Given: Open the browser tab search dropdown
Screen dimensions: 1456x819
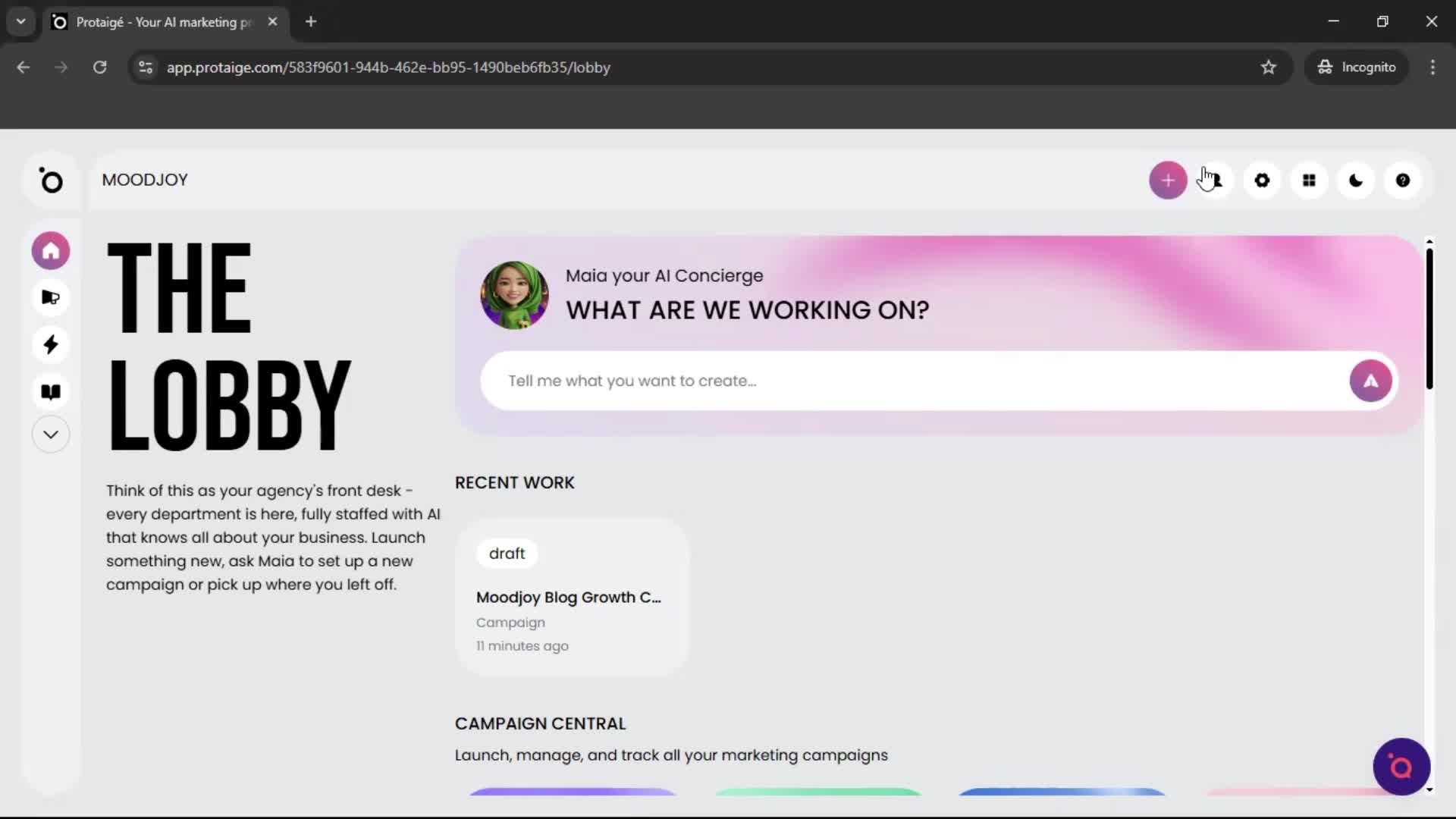Looking at the screenshot, I should tap(20, 21).
